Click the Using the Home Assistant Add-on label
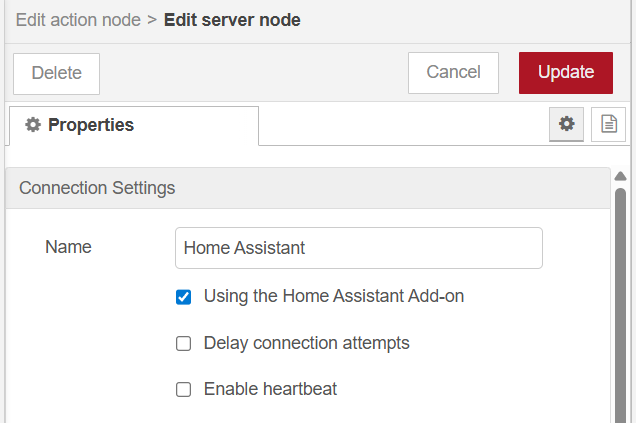636x423 pixels. tap(333, 296)
